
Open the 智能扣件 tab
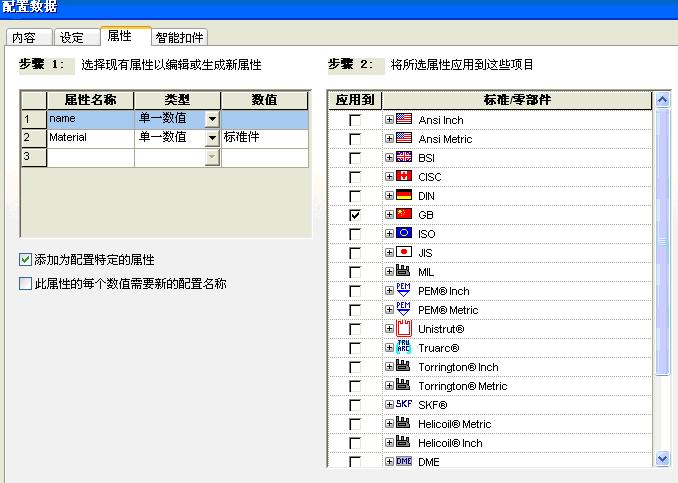click(x=179, y=38)
